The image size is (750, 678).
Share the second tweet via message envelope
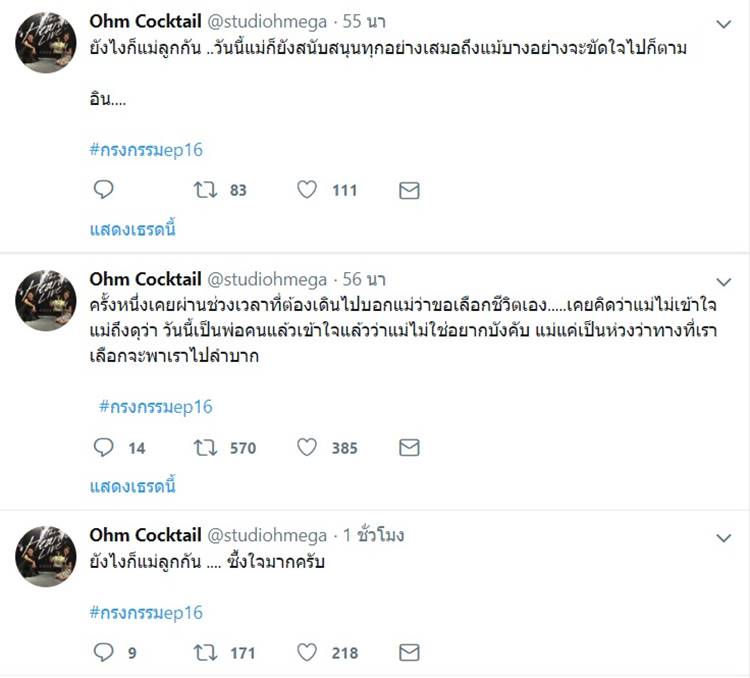pyautogui.click(x=409, y=448)
